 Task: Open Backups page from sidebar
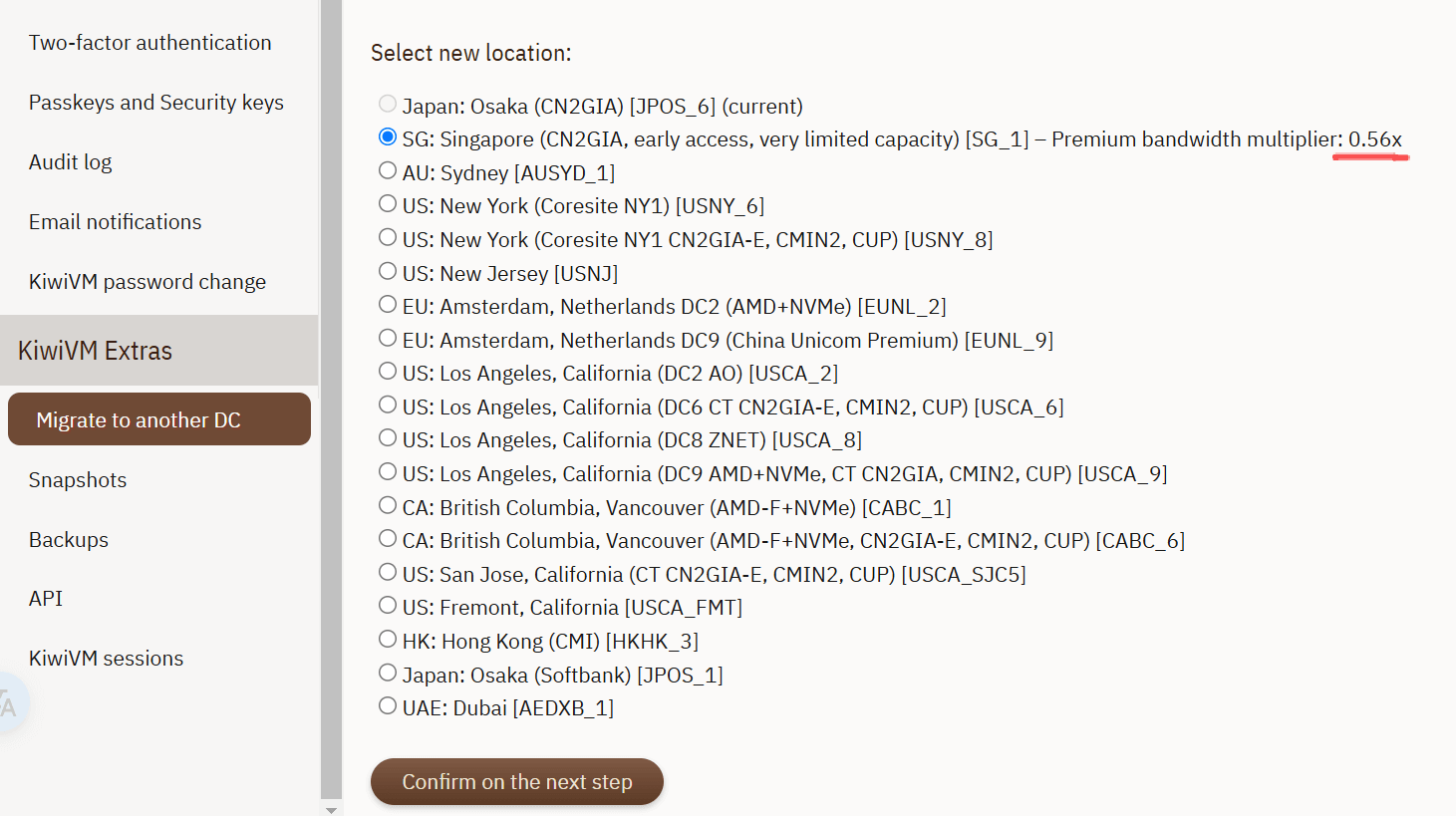[69, 540]
